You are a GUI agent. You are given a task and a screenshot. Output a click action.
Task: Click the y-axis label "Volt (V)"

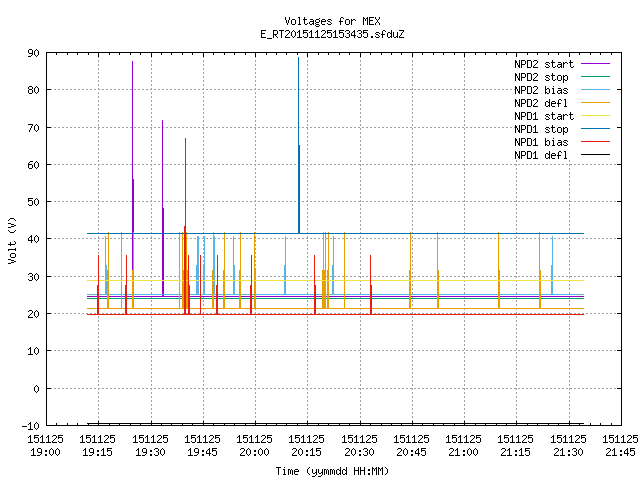coord(12,240)
